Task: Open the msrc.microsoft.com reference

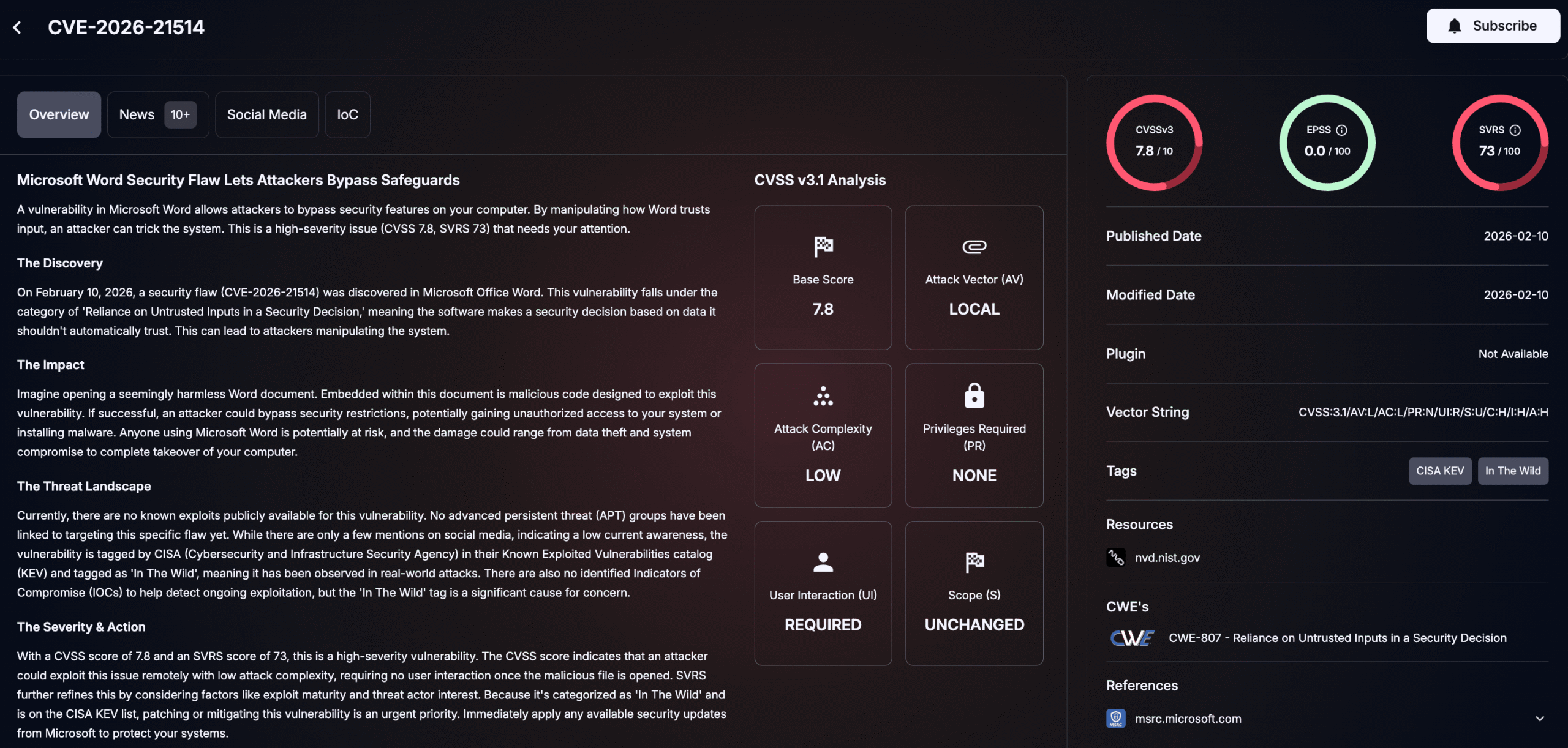Action: coord(1188,719)
